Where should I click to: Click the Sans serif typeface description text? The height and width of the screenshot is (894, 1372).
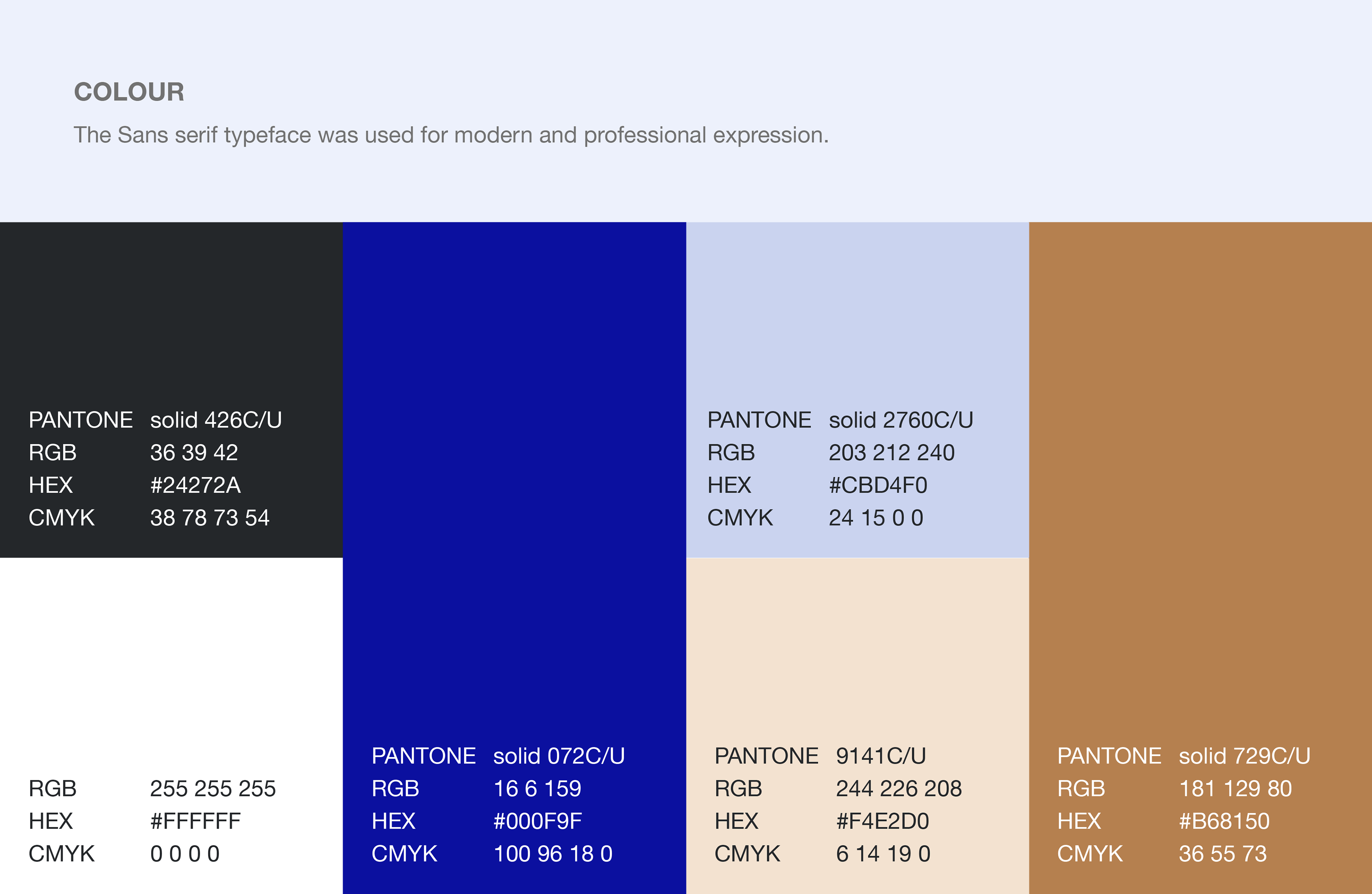point(451,135)
